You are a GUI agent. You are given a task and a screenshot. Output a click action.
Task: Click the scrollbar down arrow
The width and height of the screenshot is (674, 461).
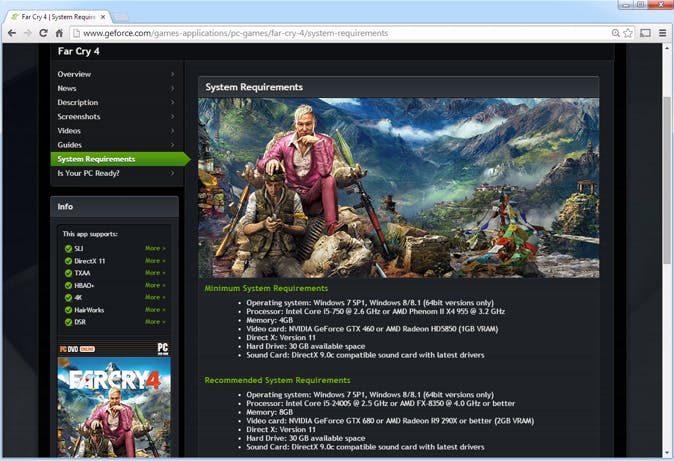[667, 453]
